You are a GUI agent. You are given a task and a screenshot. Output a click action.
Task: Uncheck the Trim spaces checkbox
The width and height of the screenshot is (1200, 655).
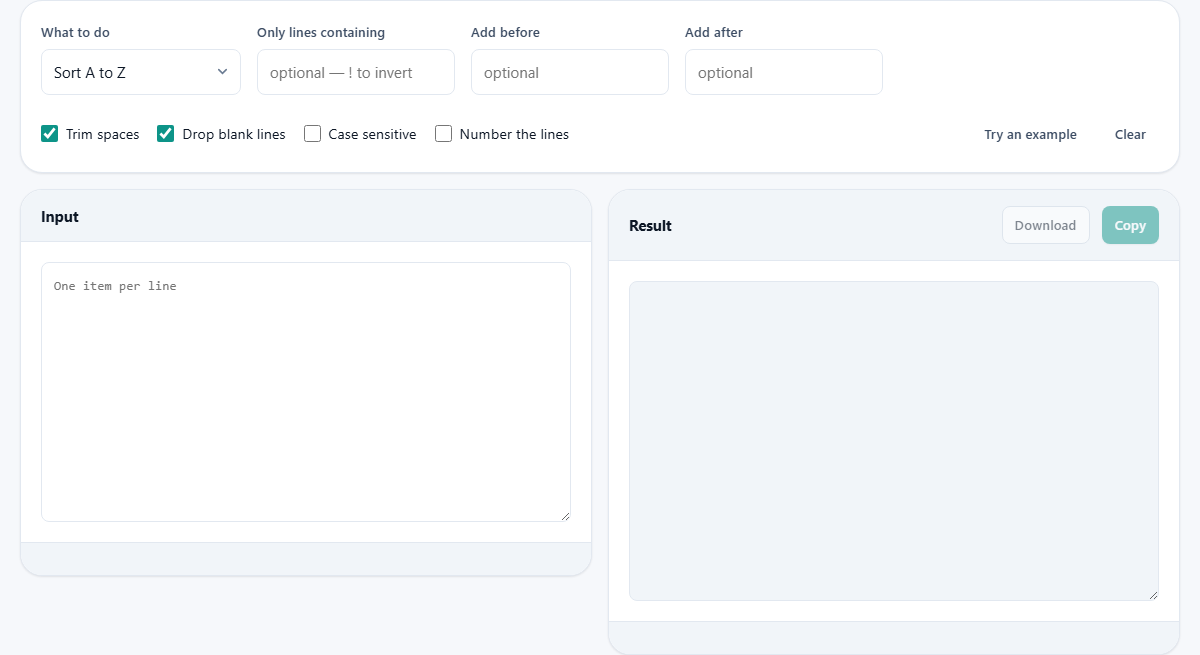(49, 134)
